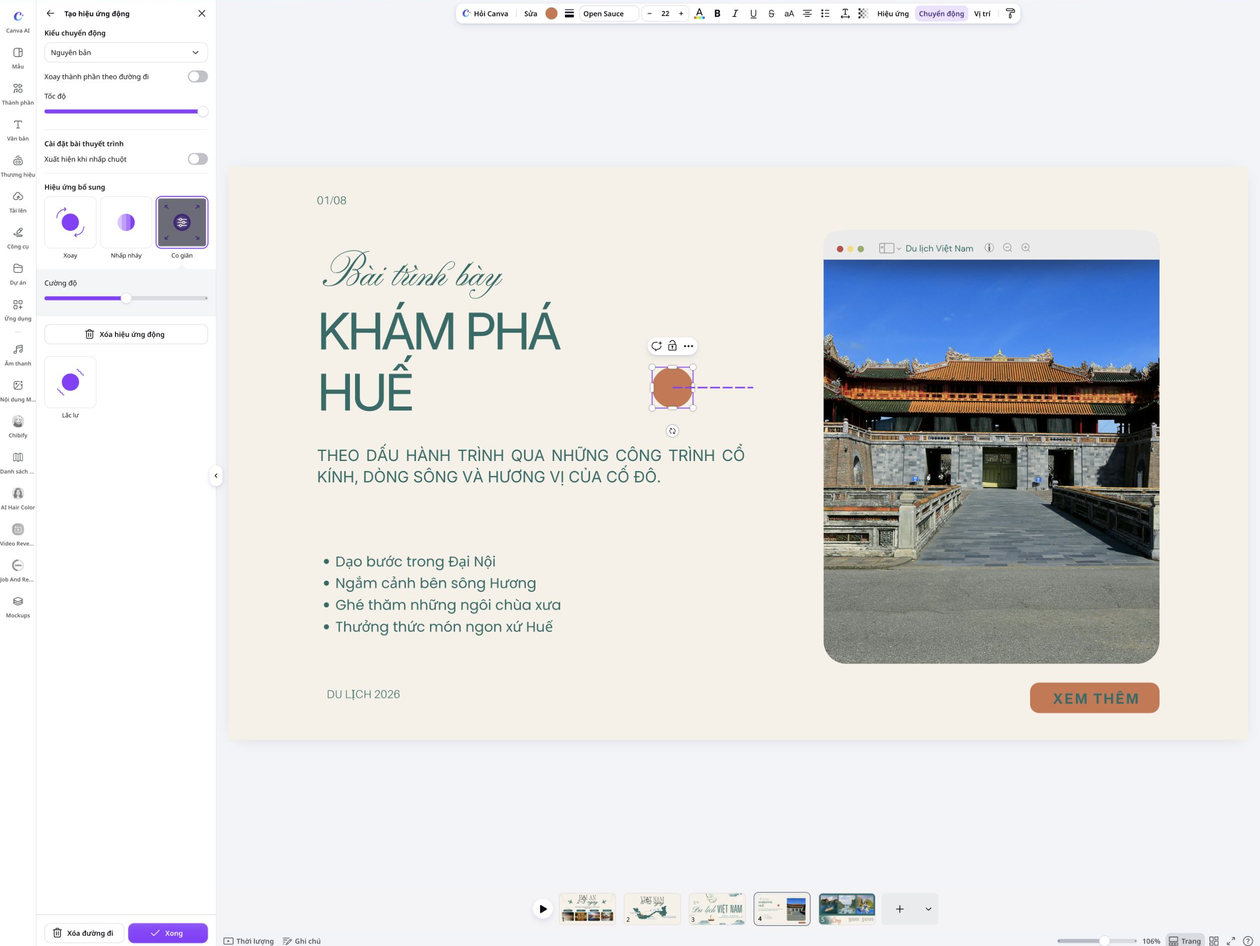Toggle underline text formatting
This screenshot has height=946, width=1260.
[753, 14]
